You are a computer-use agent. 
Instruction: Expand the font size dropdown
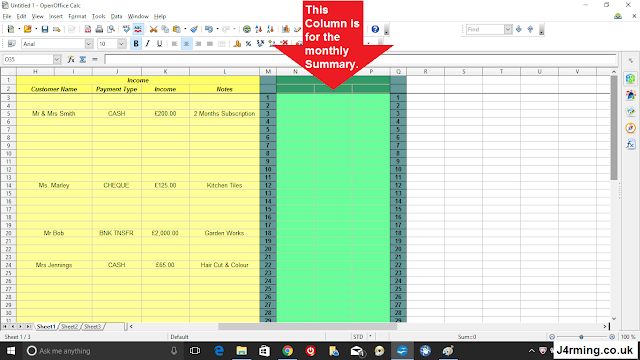[x=121, y=44]
